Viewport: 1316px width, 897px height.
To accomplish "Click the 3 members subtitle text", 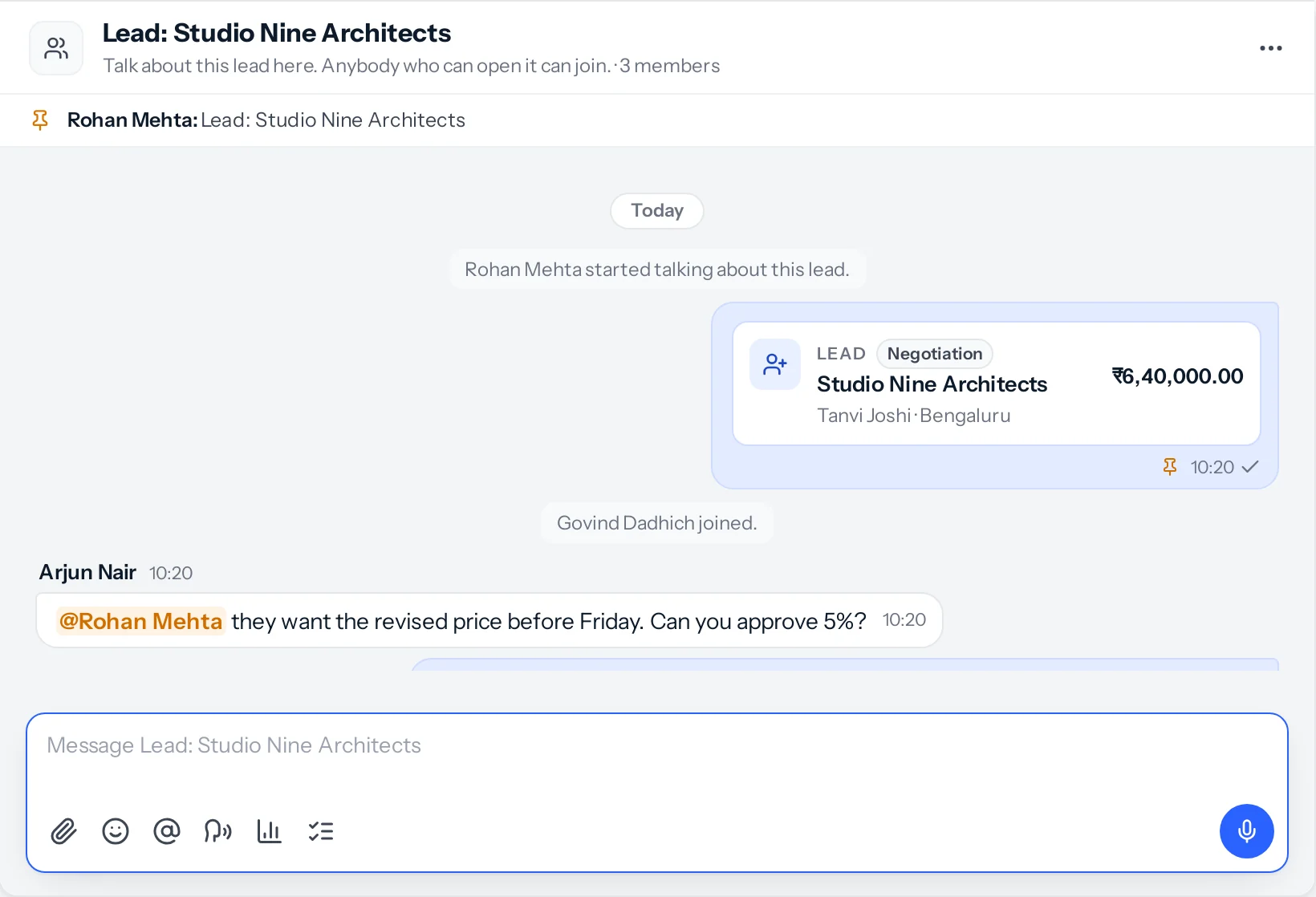I will pyautogui.click(x=670, y=66).
